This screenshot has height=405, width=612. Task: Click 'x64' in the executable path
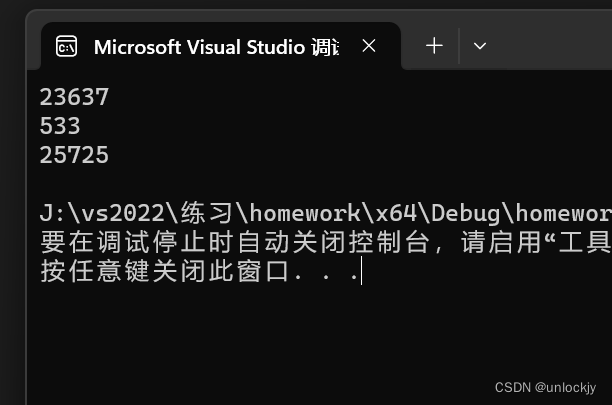(x=396, y=213)
